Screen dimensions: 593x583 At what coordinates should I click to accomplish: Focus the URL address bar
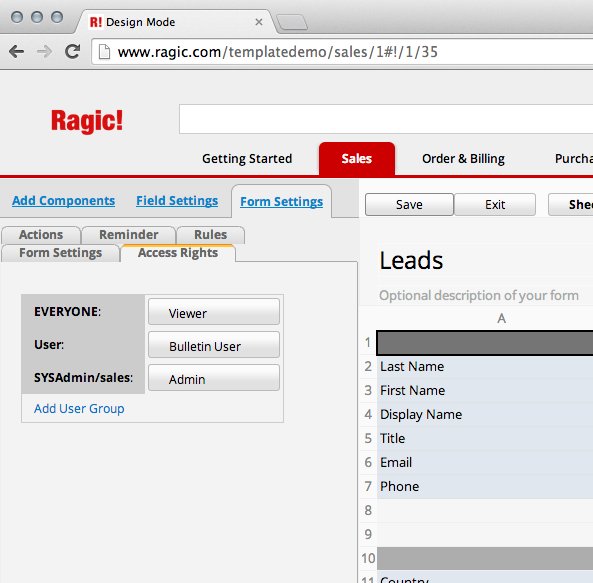click(x=342, y=52)
